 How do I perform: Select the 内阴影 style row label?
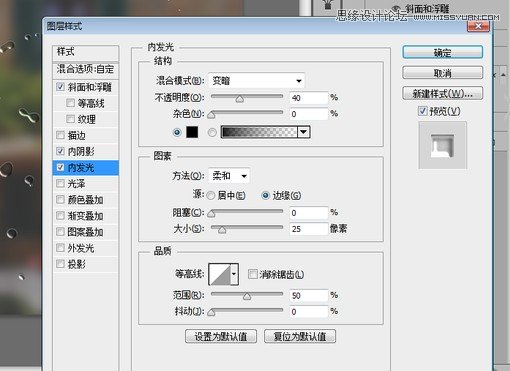click(81, 151)
